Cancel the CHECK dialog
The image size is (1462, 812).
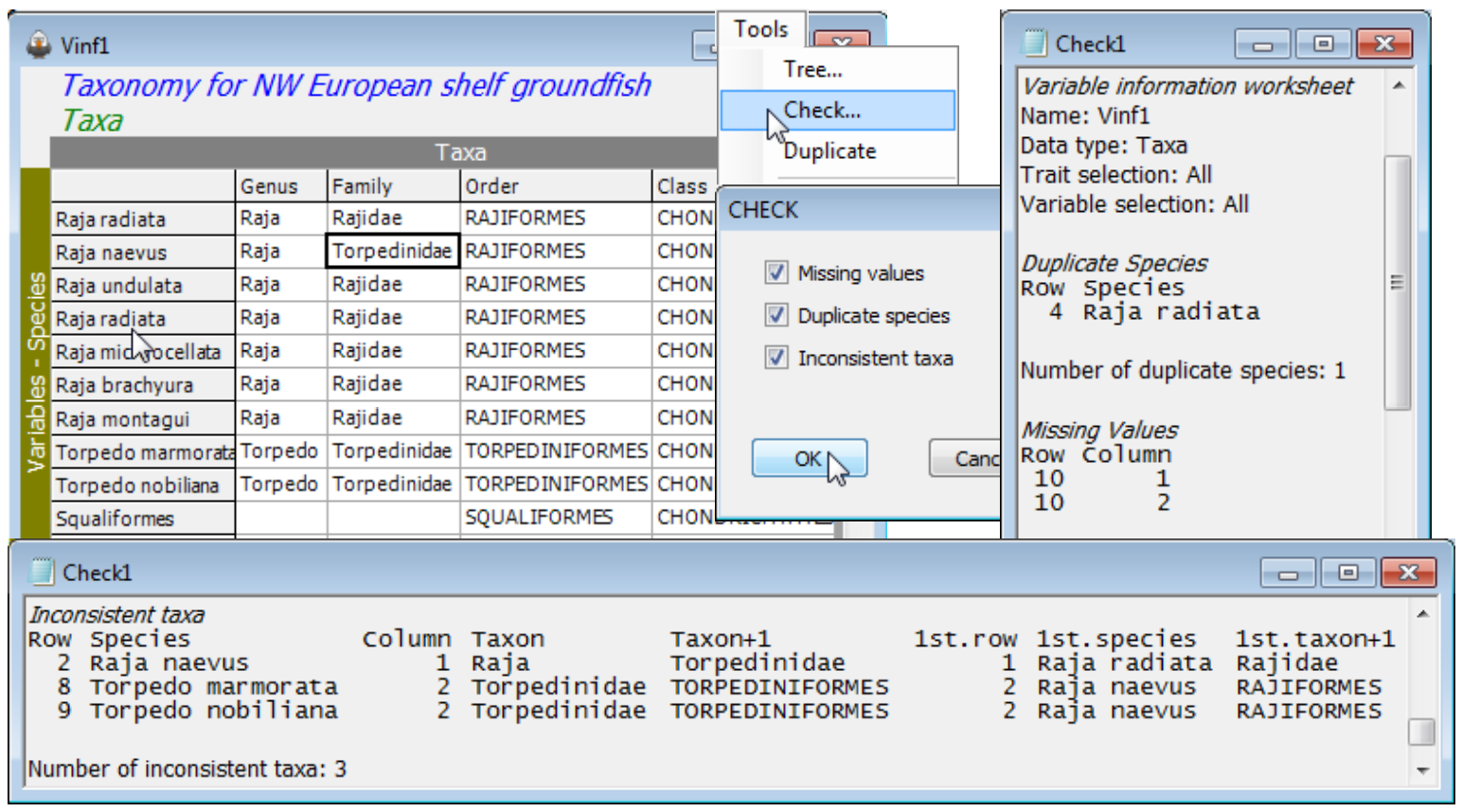(x=966, y=459)
